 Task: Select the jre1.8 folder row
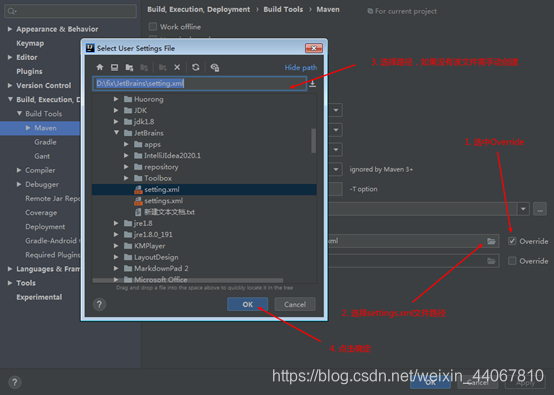[204, 223]
